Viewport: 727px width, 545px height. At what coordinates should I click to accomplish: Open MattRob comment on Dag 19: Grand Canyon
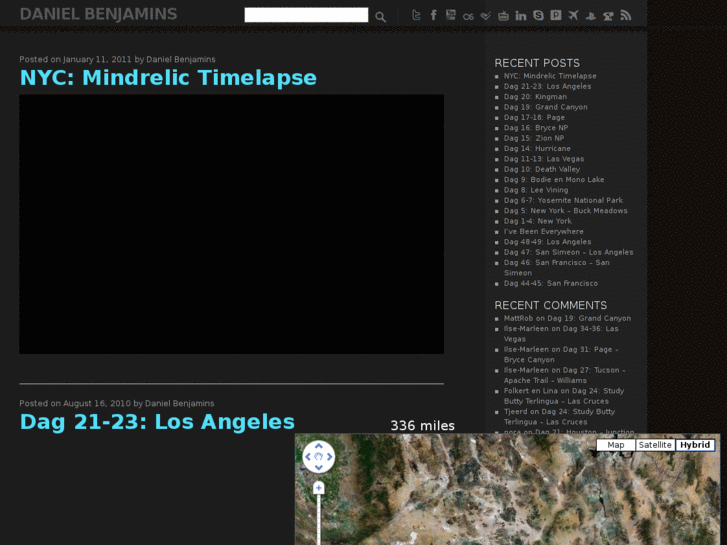567,318
